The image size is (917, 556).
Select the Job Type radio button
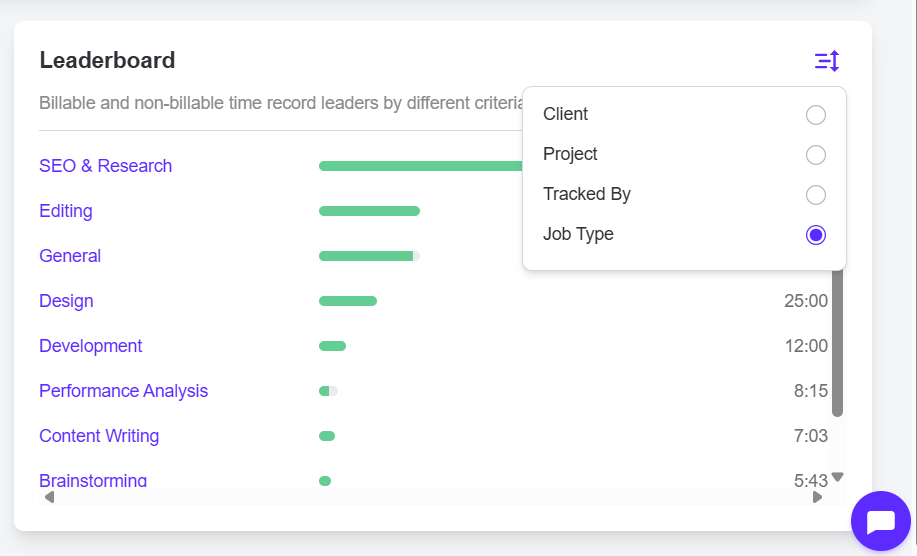(x=816, y=235)
